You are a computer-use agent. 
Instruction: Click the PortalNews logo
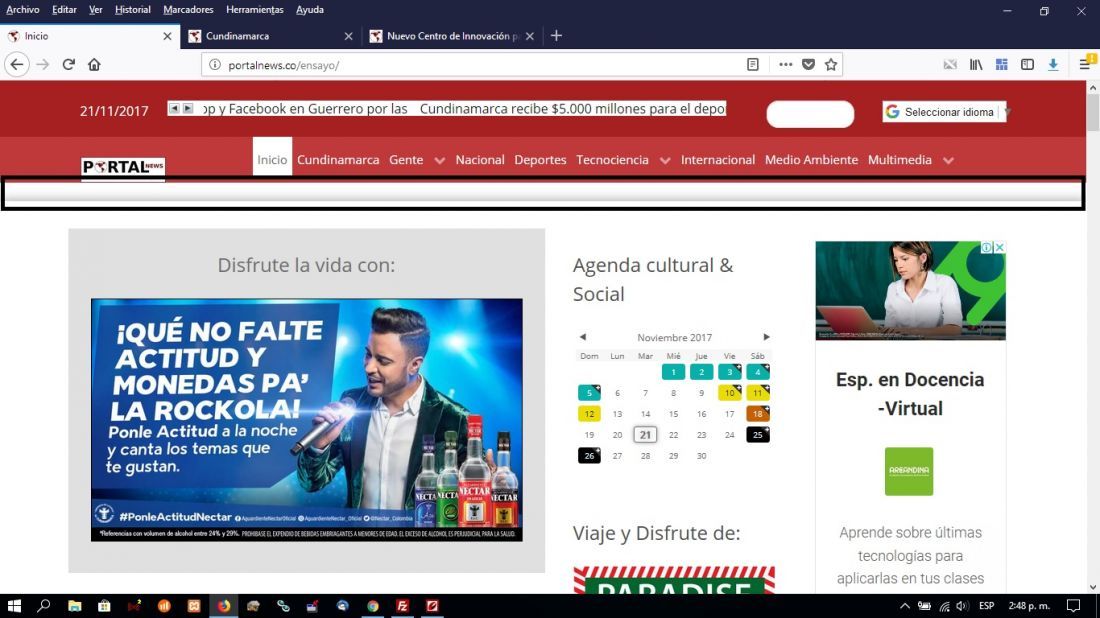click(x=123, y=167)
